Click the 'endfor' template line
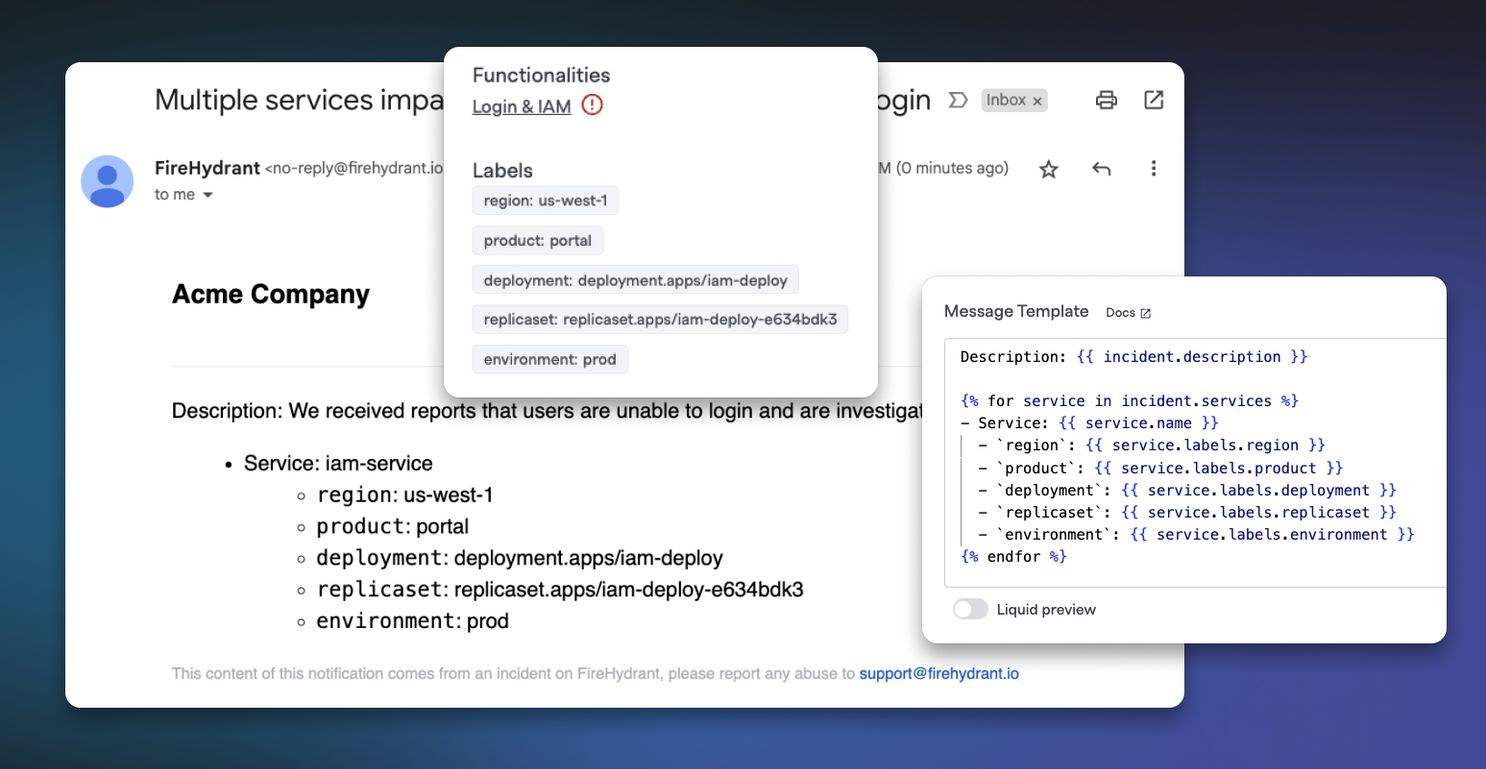 click(1014, 556)
